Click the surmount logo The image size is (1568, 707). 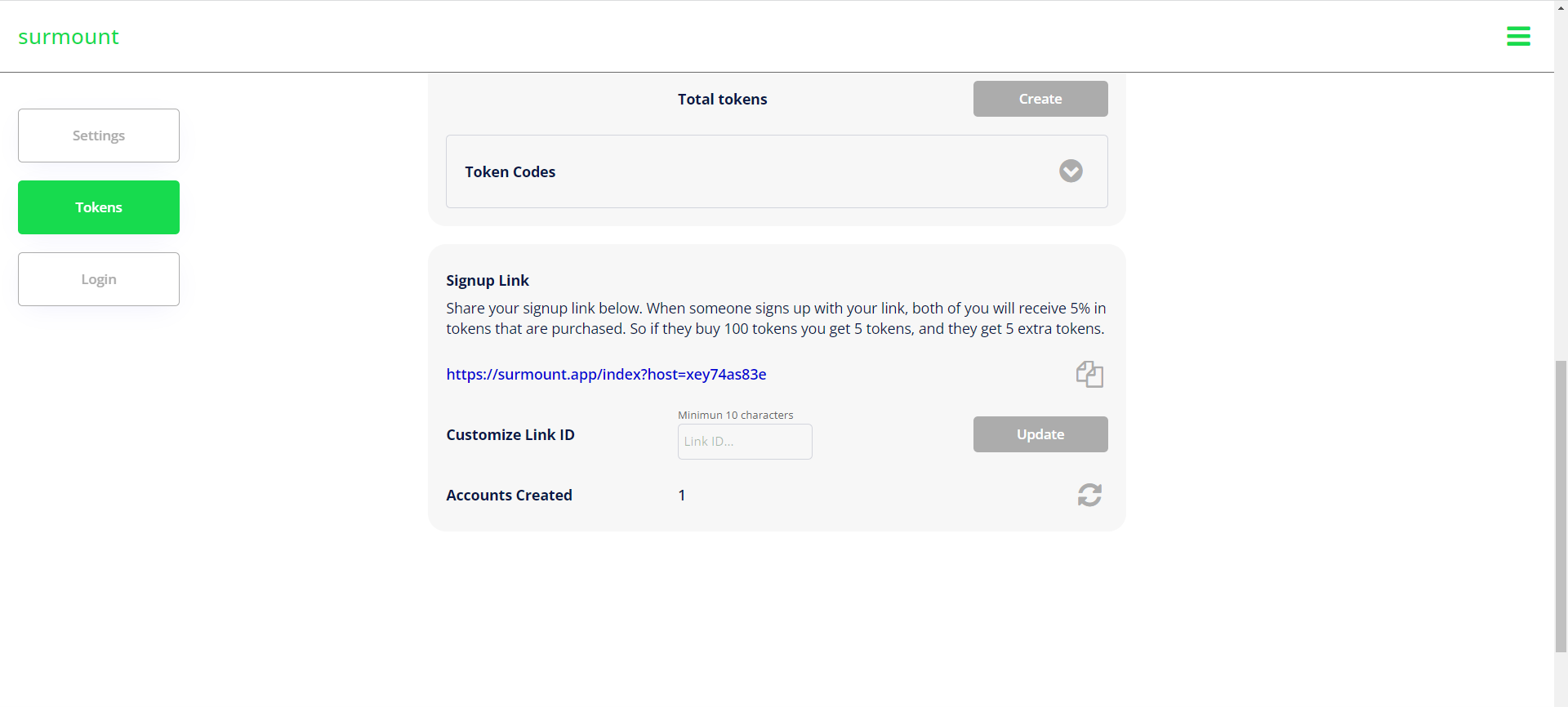point(69,37)
